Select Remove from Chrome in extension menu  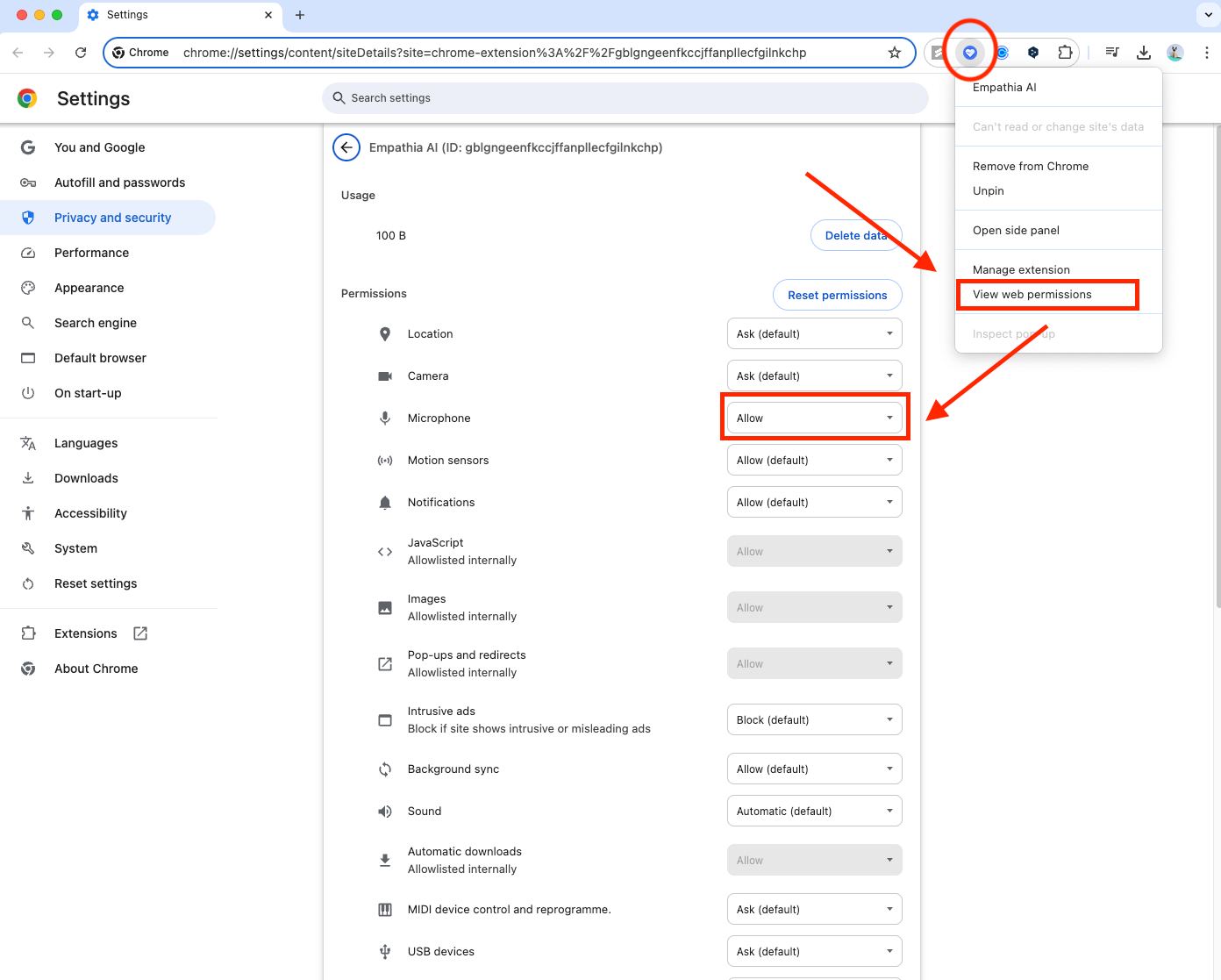[1059, 167]
